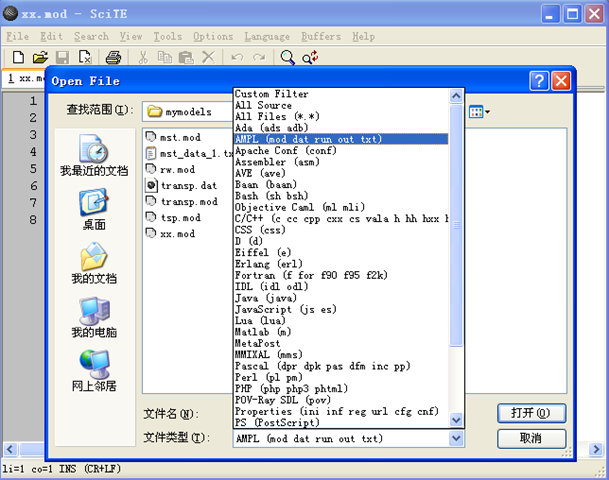Screen dimensions: 609x480
Task: Select file tsp.mod
Action: (173, 217)
